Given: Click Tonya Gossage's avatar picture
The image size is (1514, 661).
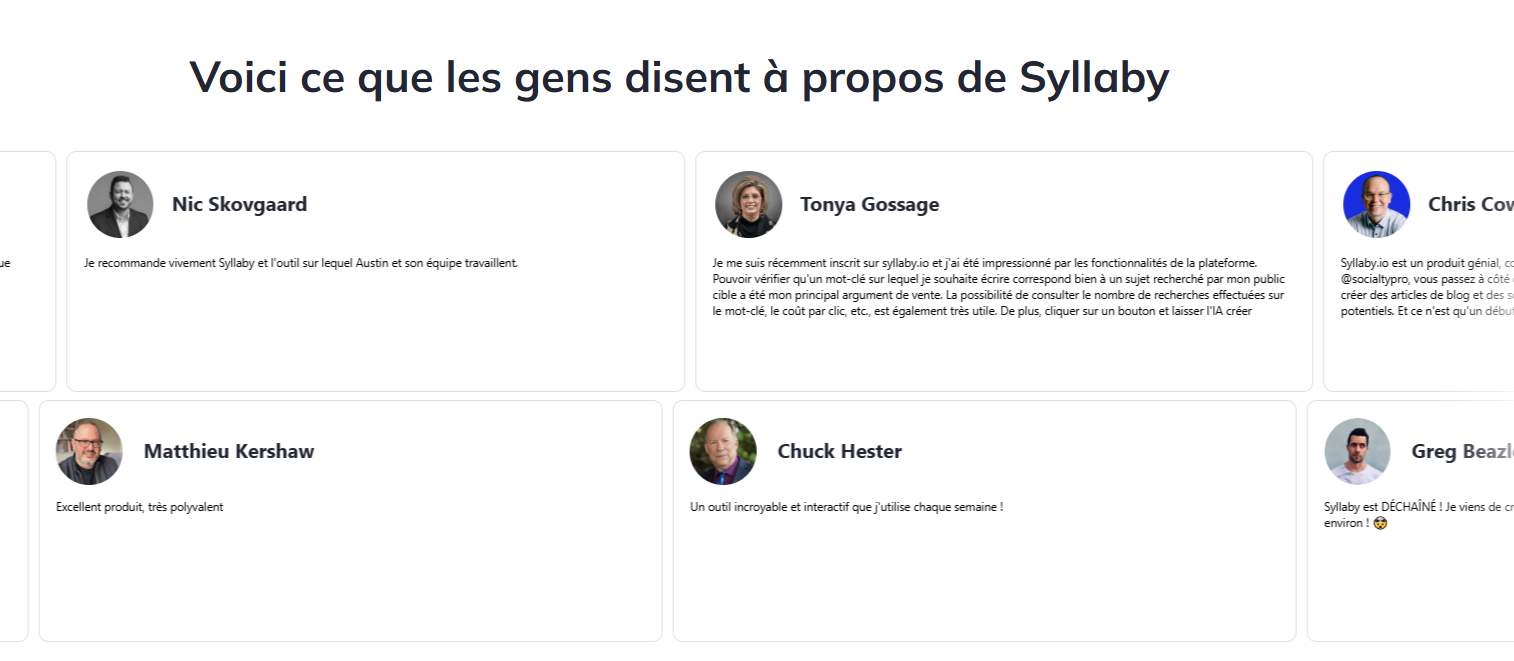Looking at the screenshot, I should [748, 204].
